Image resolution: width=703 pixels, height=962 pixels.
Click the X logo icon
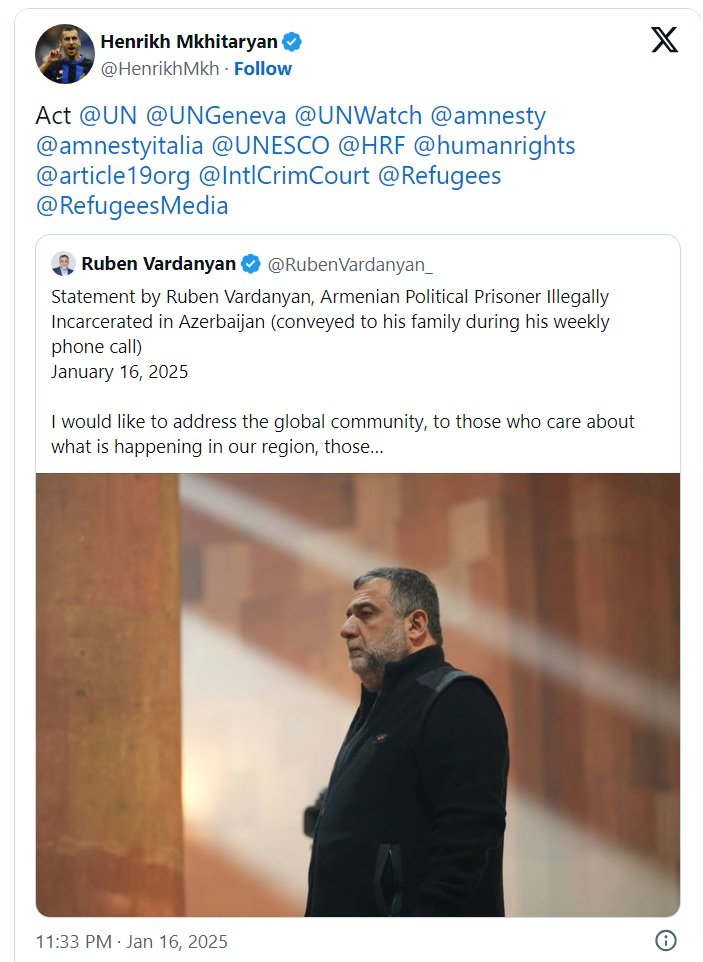tap(664, 40)
